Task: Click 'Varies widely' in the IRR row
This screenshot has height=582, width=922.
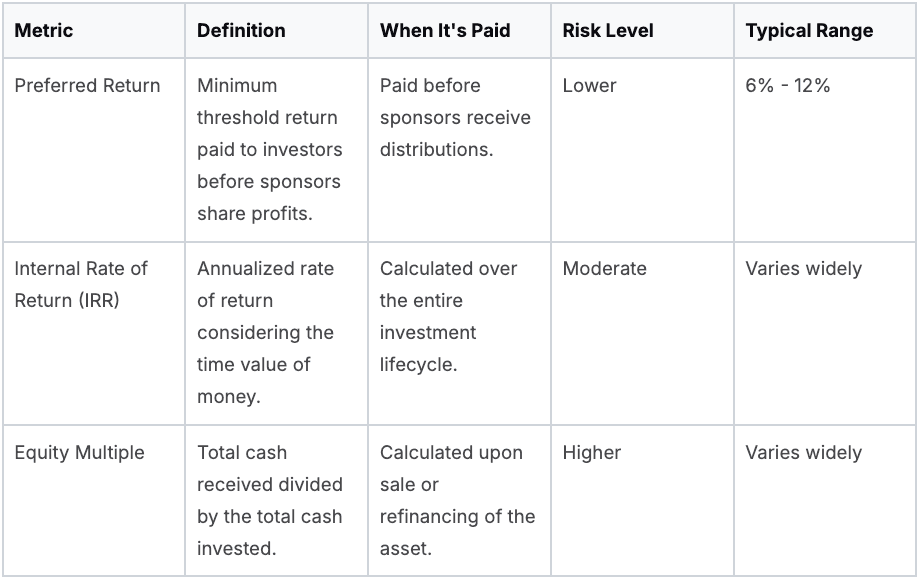Action: coord(803,268)
